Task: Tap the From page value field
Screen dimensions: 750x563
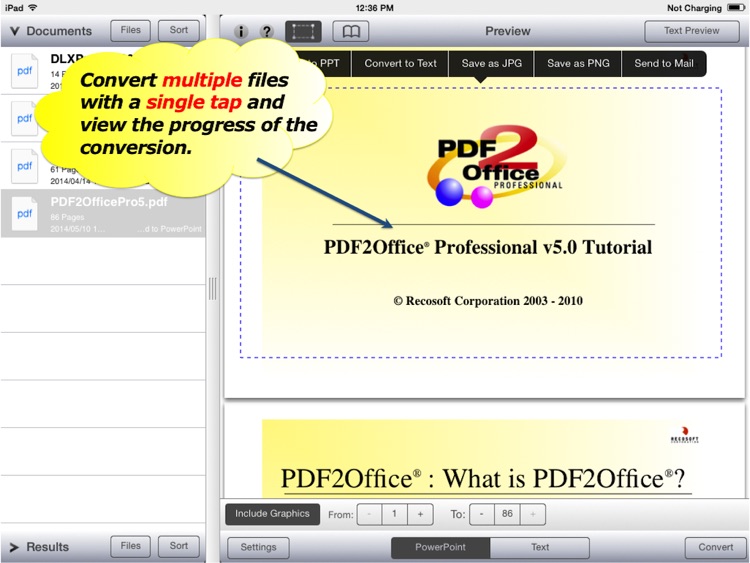Action: [395, 515]
